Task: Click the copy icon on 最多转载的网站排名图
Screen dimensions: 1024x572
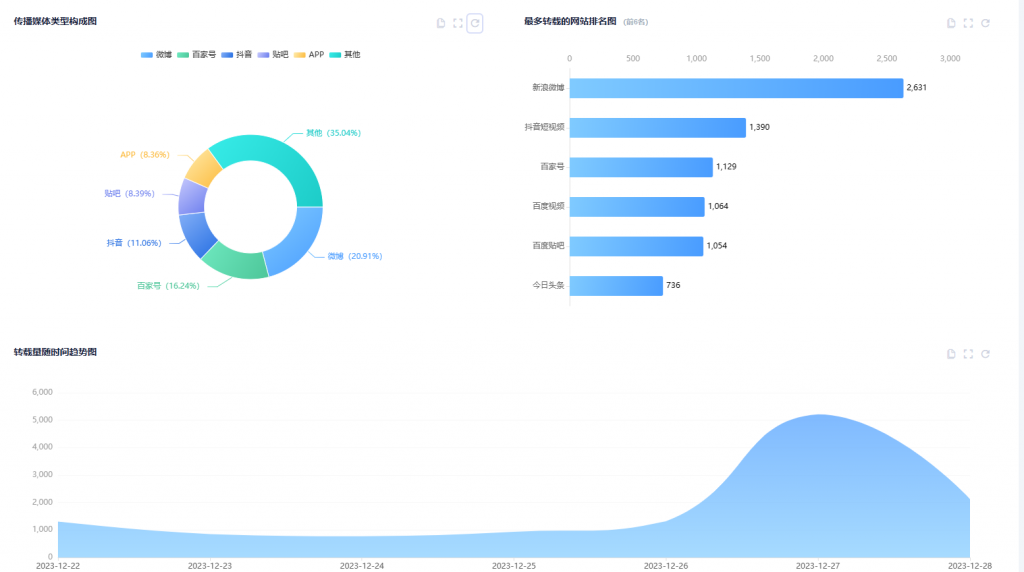Action: [951, 23]
